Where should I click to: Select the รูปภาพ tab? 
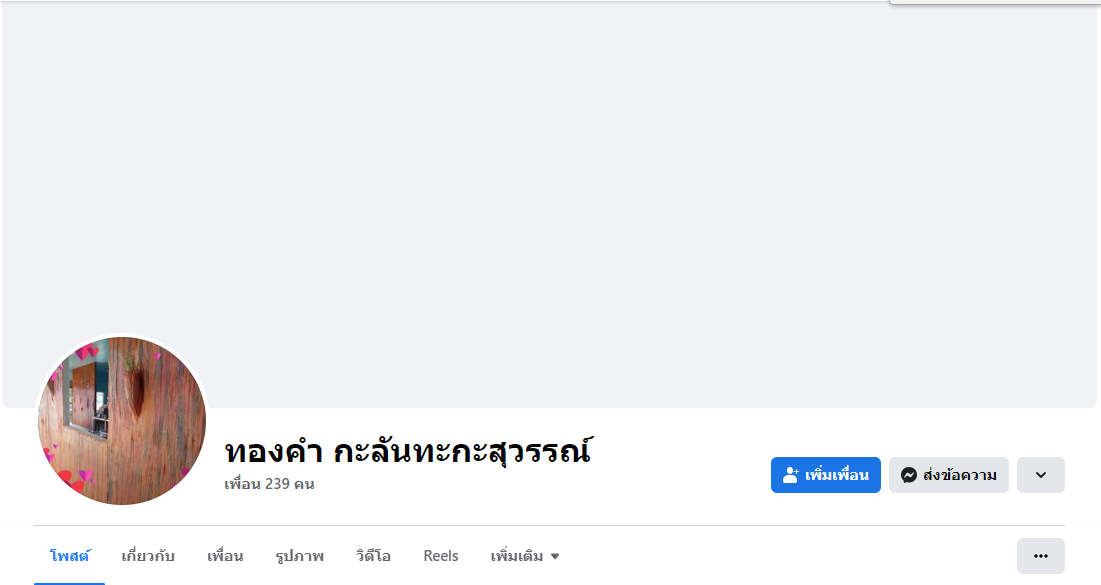pyautogui.click(x=300, y=556)
